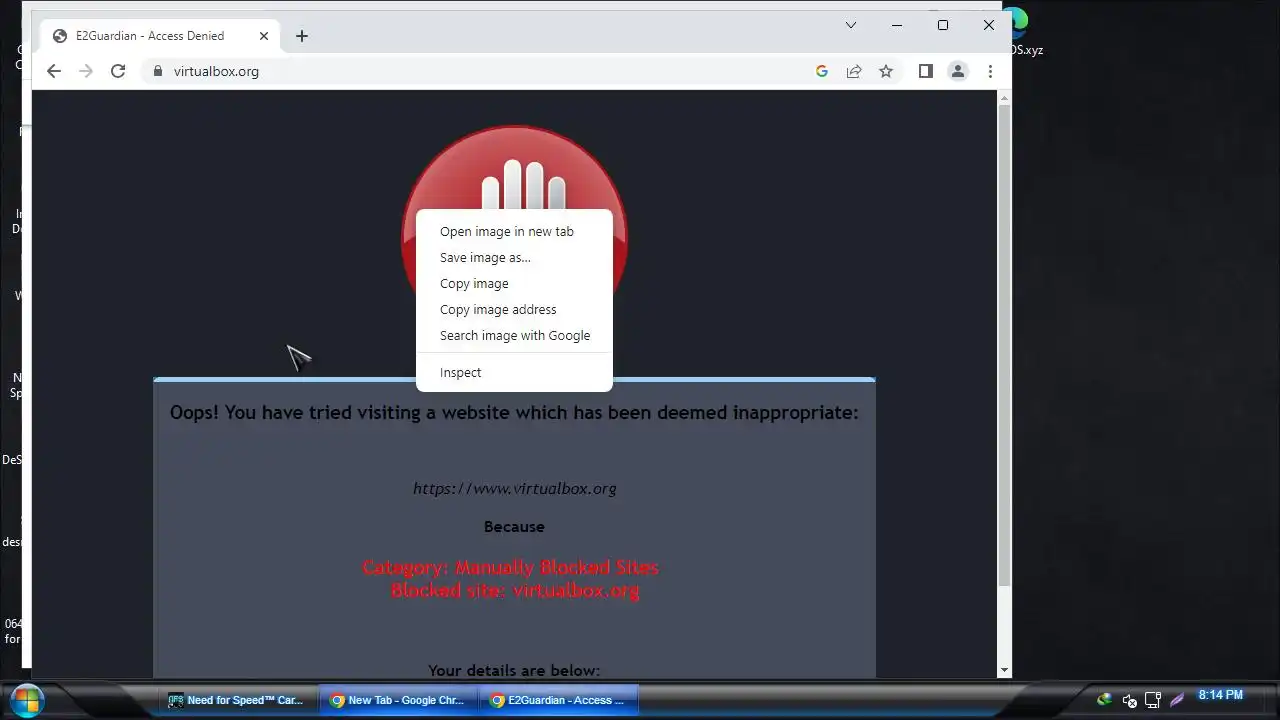Click the https://www.virtualbox.org blocked URL text
1280x720 pixels.
(x=514, y=488)
